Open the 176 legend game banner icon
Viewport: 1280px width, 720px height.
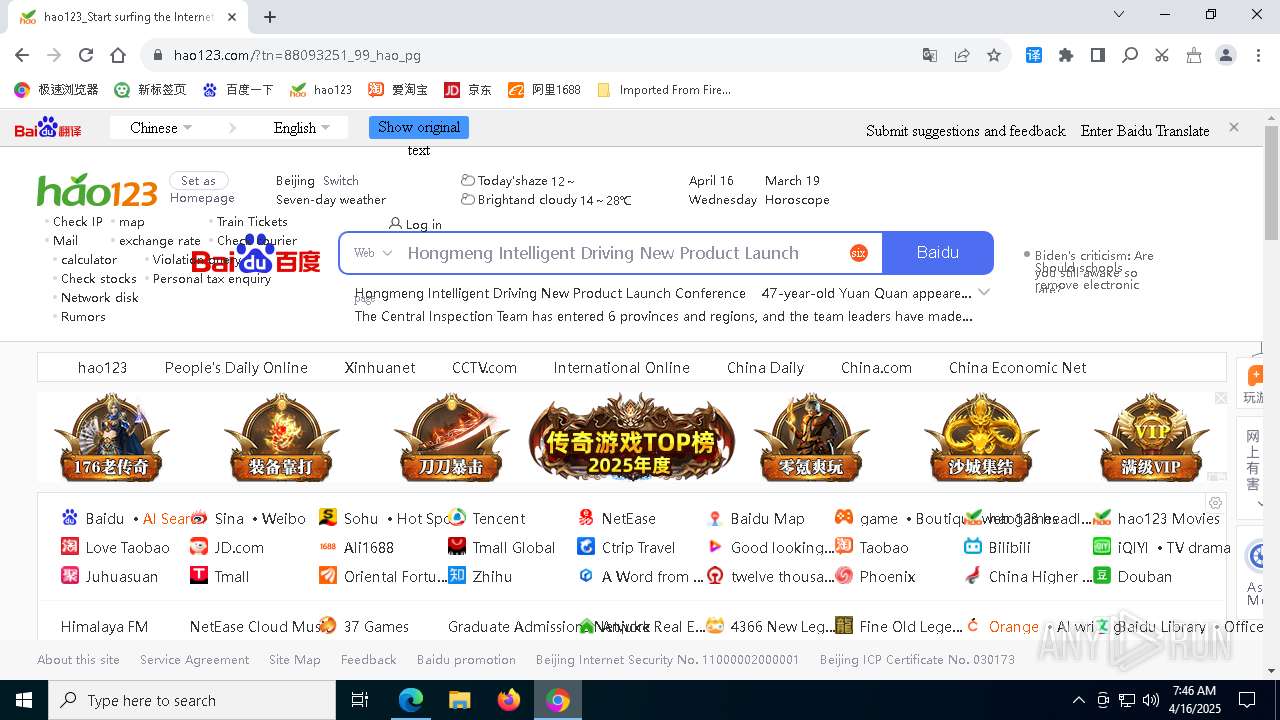111,436
